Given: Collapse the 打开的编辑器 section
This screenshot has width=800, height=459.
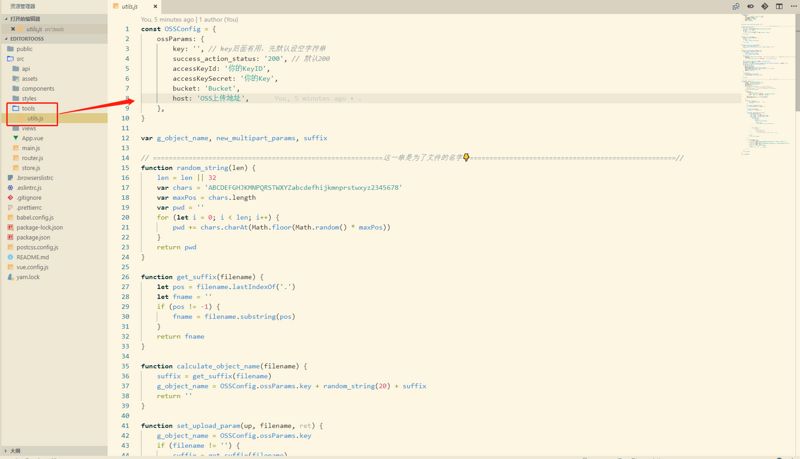Looking at the screenshot, I should 54,19.
